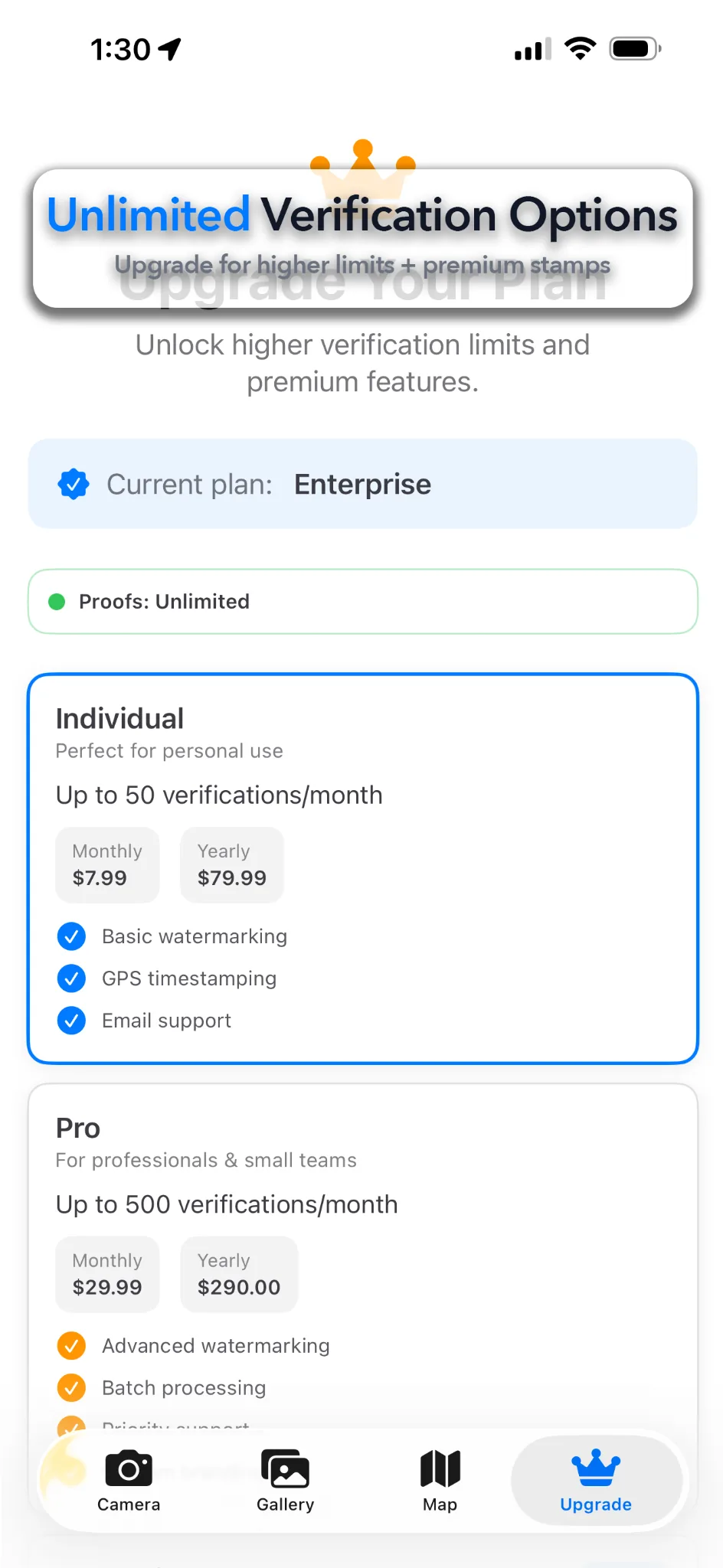Tap the GPS timestamping checkmark

(71, 978)
